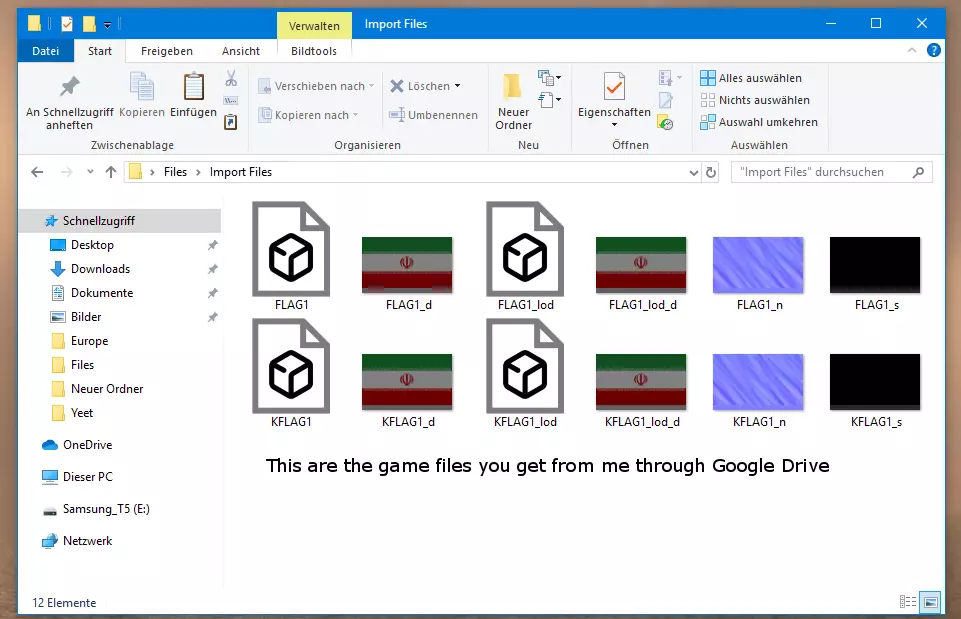This screenshot has height=619, width=961.
Task: Open the Datei menu tab
Action: click(x=46, y=51)
